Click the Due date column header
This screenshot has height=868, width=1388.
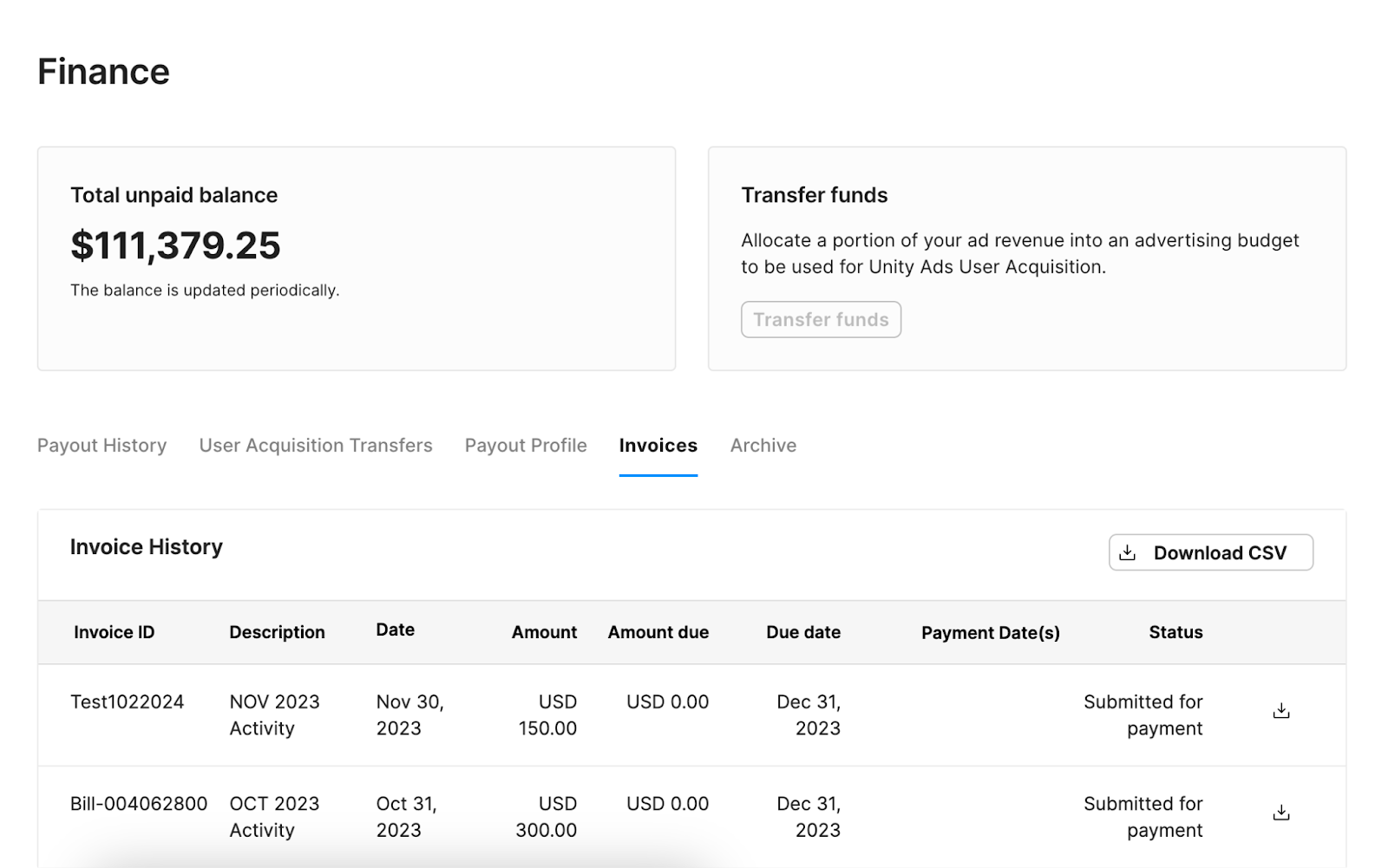click(802, 633)
